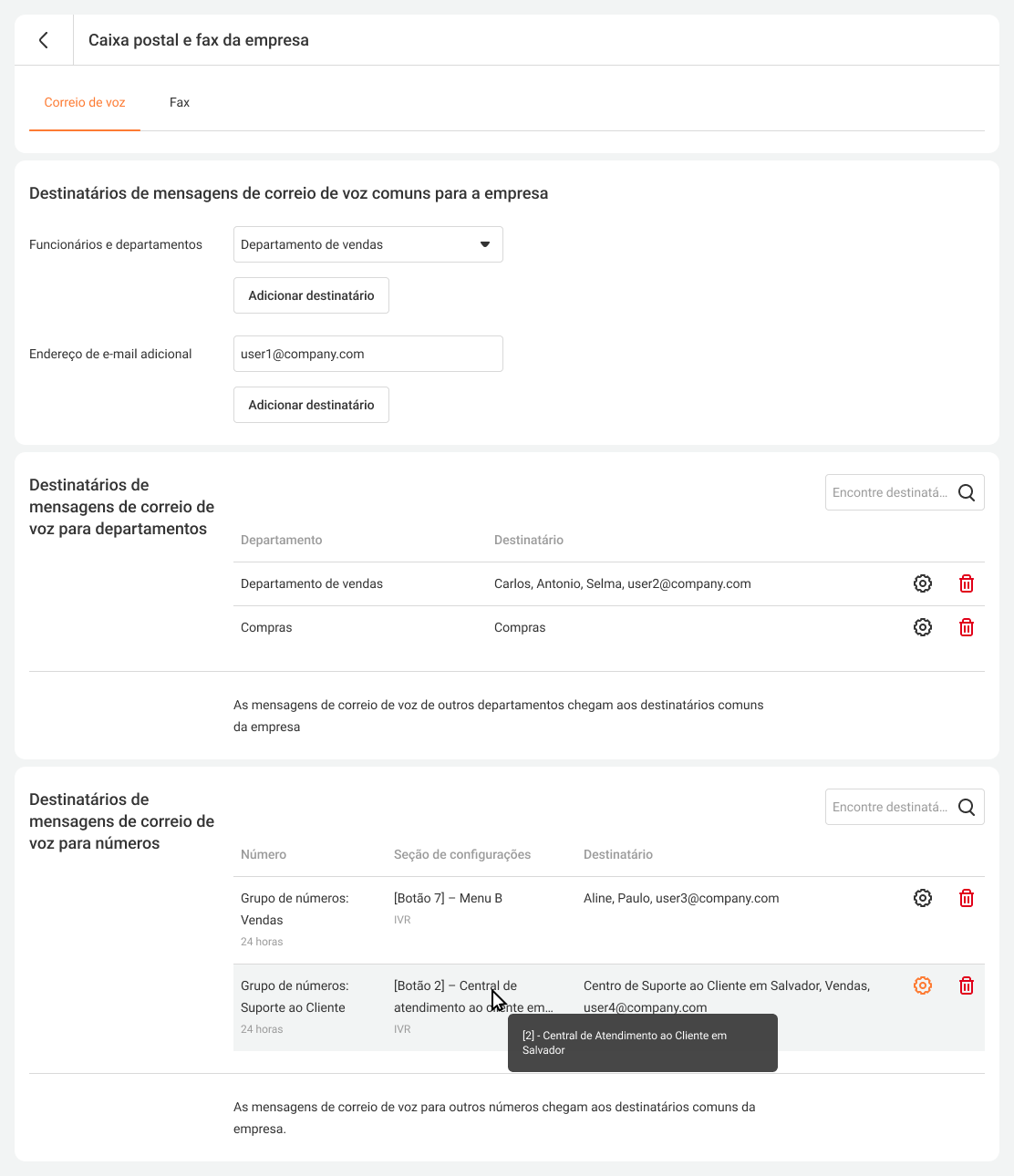
Task: Switch to the Fax tab
Action: pos(180,102)
